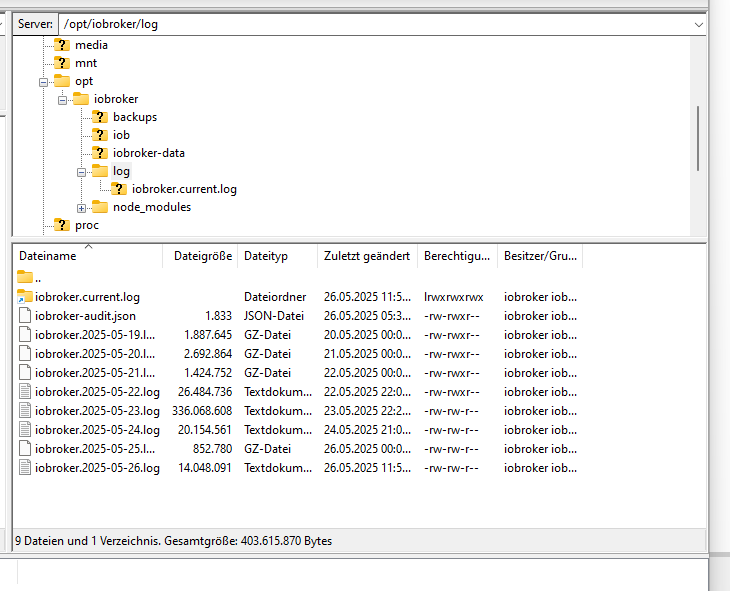Select the backups folder in the tree

pyautogui.click(x=135, y=117)
